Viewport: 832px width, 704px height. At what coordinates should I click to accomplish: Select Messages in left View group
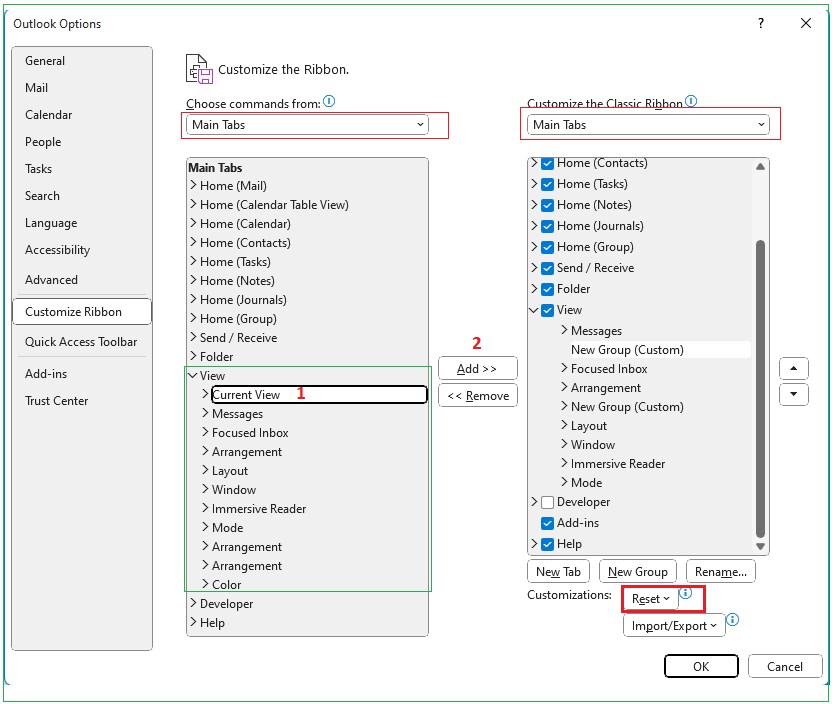[237, 414]
